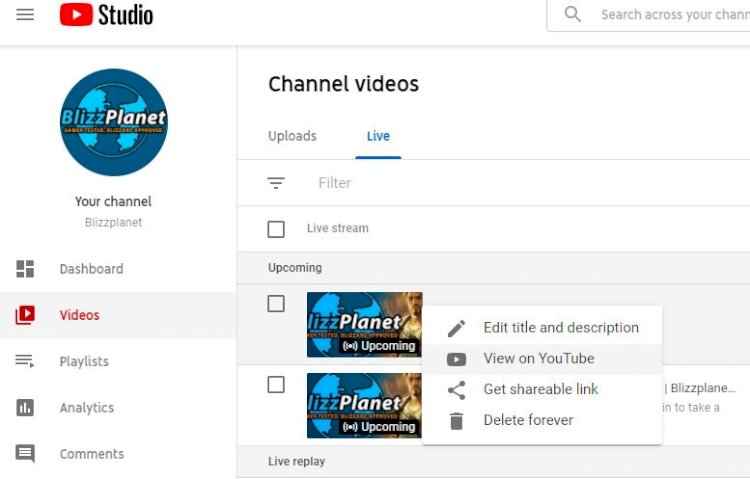Open Comments label in sidebar
Image resolution: width=750 pixels, height=479 pixels.
(x=91, y=454)
